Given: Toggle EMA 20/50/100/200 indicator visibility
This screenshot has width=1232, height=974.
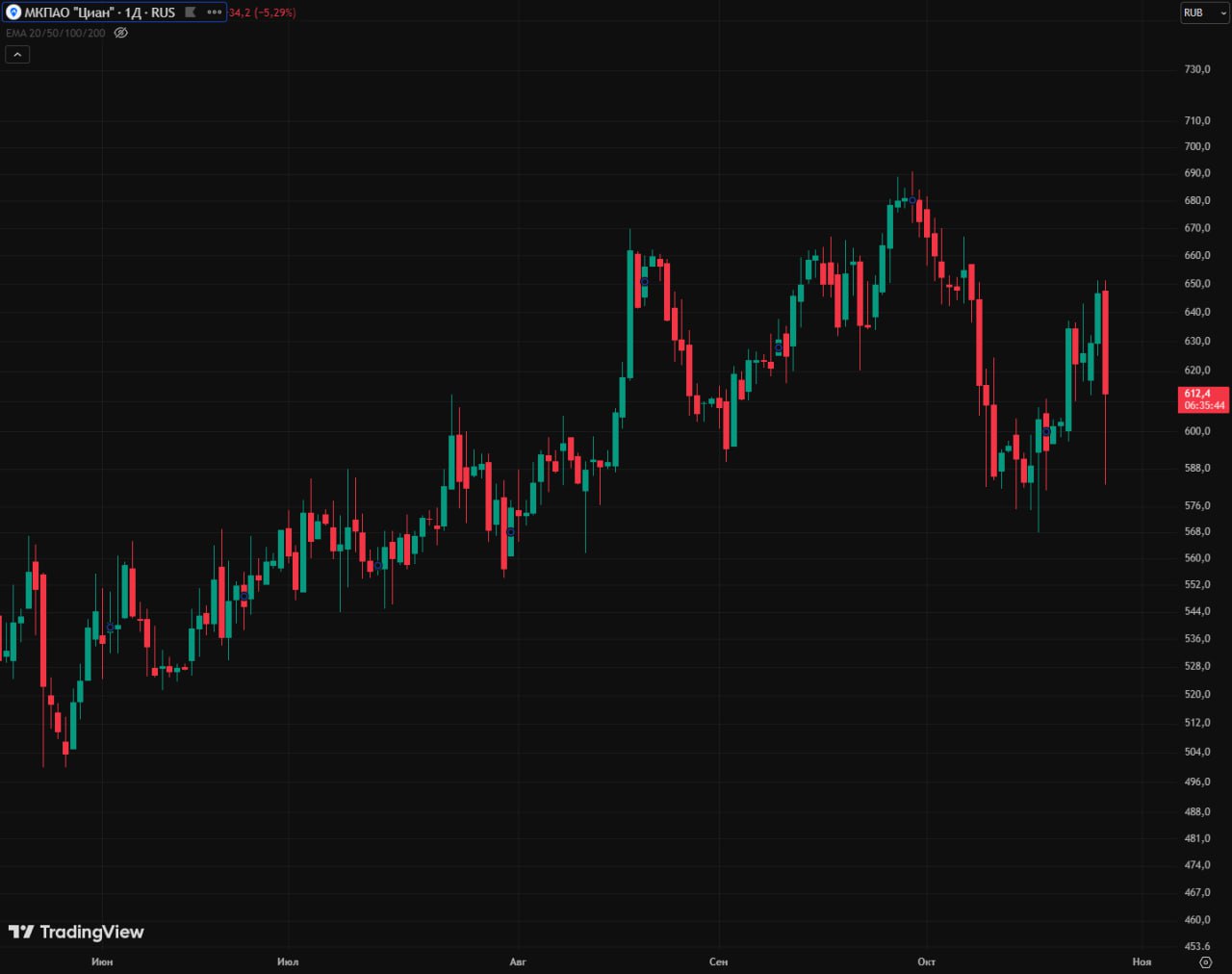Looking at the screenshot, I should [x=120, y=33].
